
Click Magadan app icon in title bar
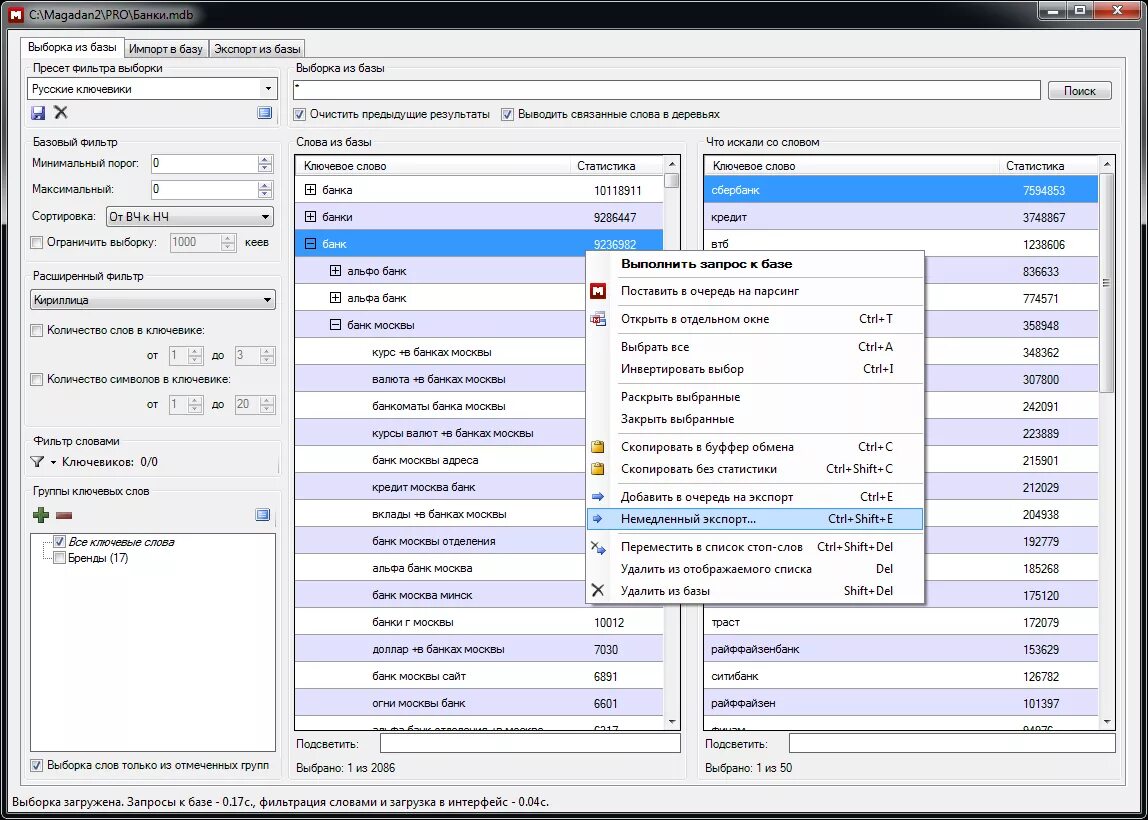click(14, 14)
